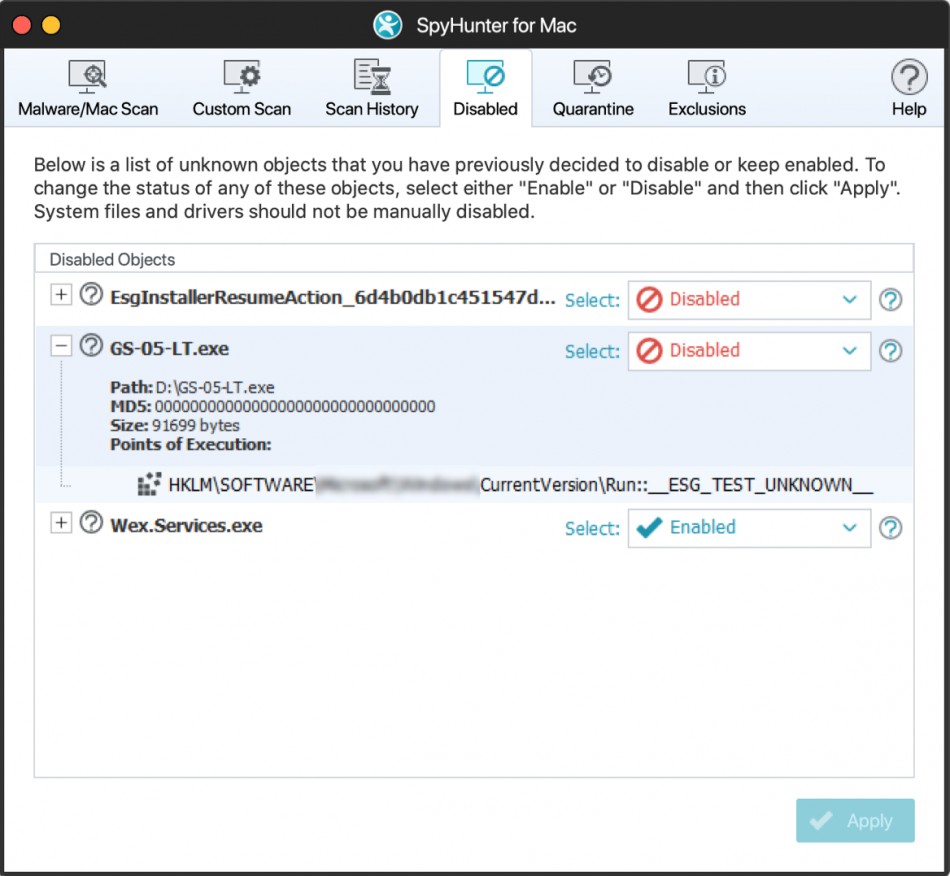
Task: Click the Apply button
Action: 855,820
